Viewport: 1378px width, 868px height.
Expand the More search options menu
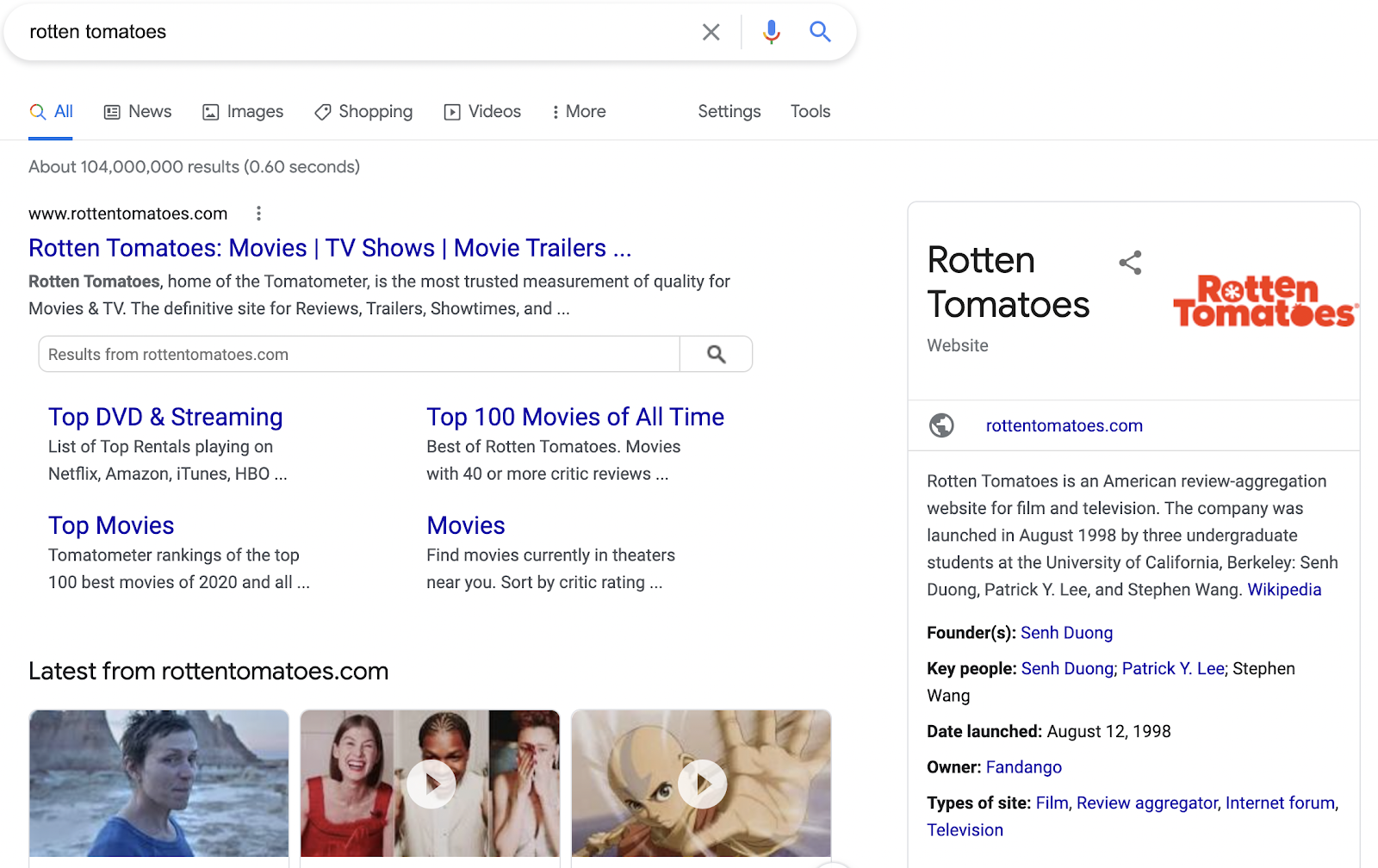(x=579, y=112)
